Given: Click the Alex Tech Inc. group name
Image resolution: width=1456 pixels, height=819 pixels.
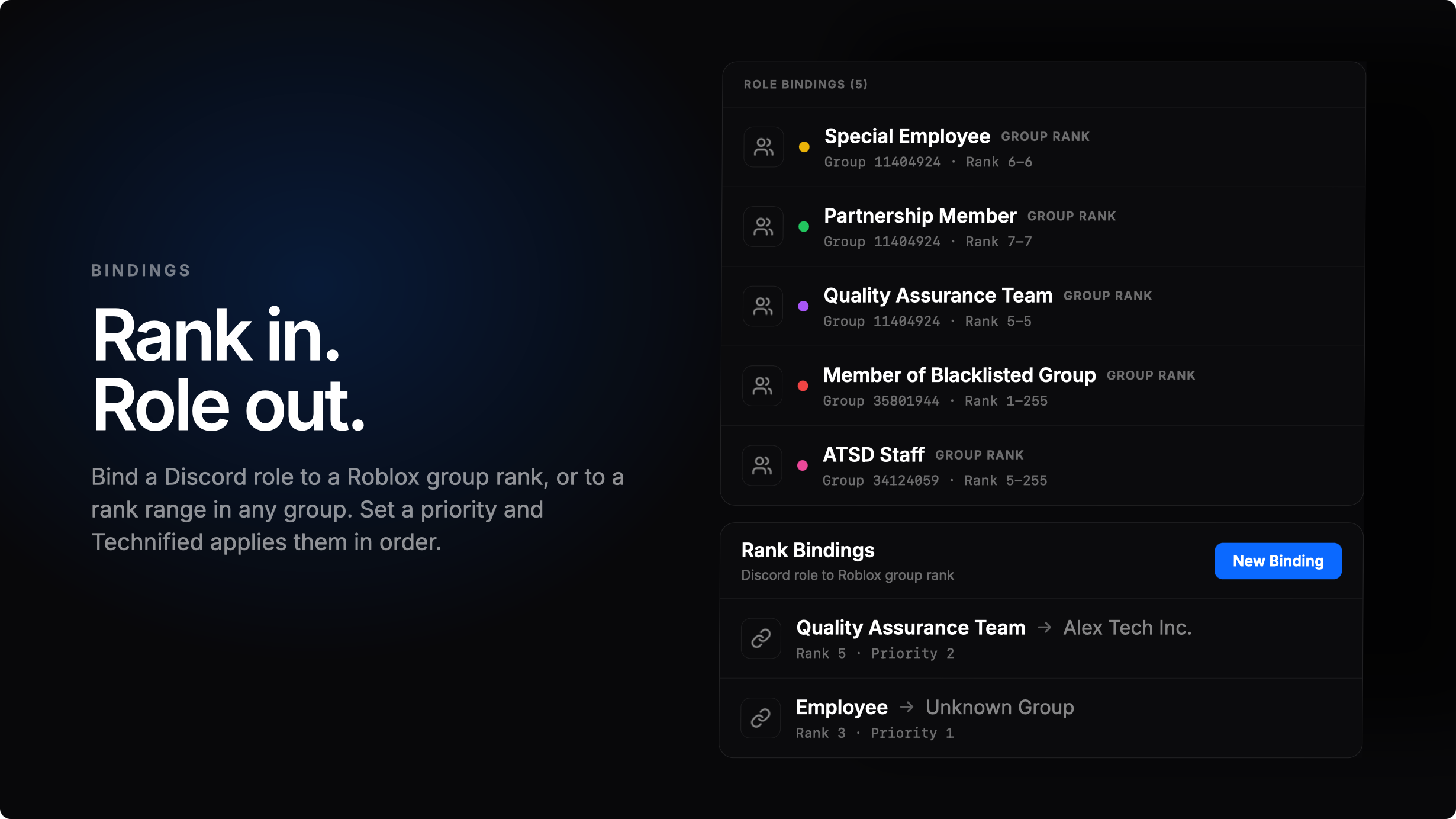Looking at the screenshot, I should 1128,628.
